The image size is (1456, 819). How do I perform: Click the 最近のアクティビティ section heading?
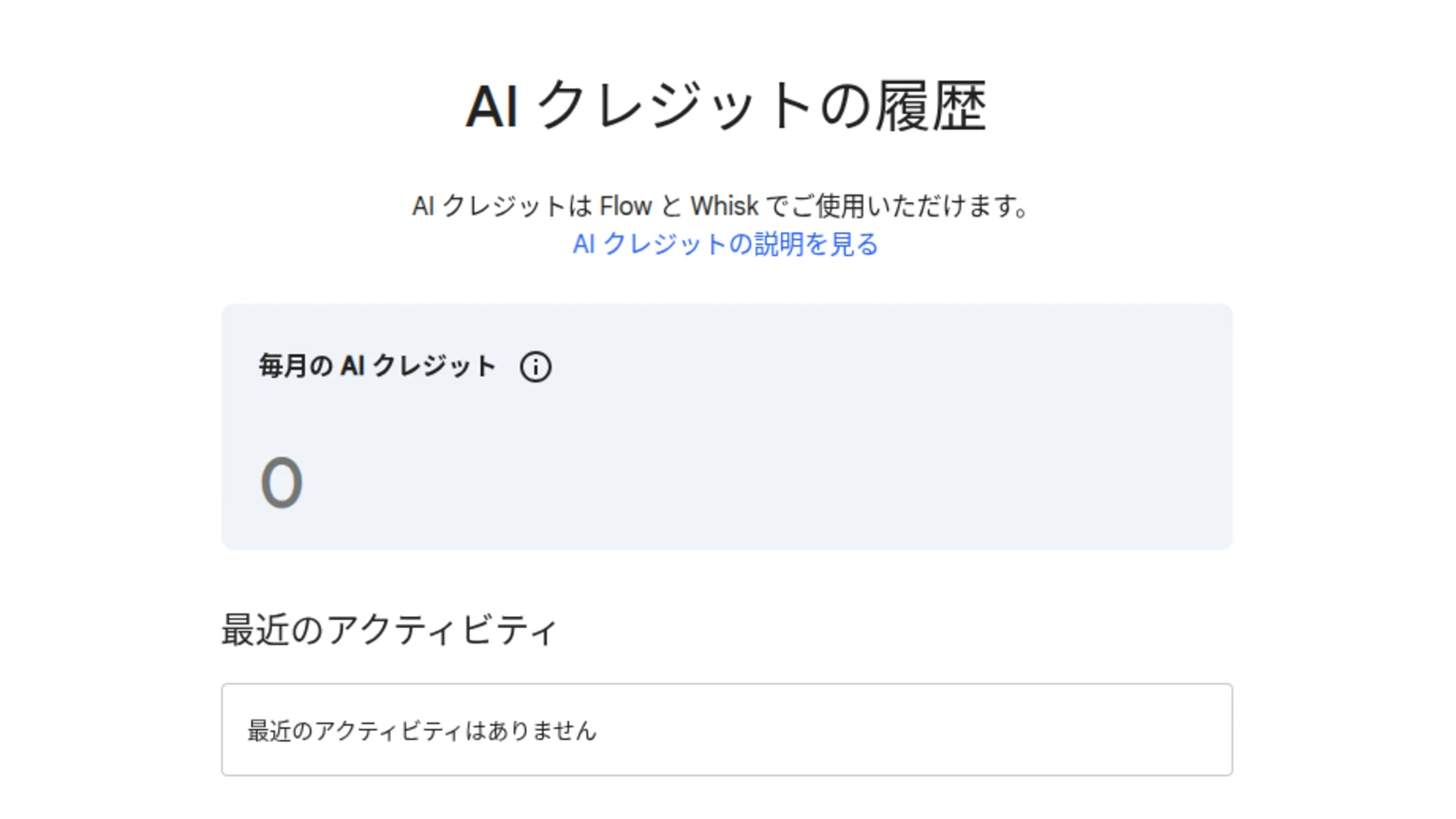[x=389, y=630]
